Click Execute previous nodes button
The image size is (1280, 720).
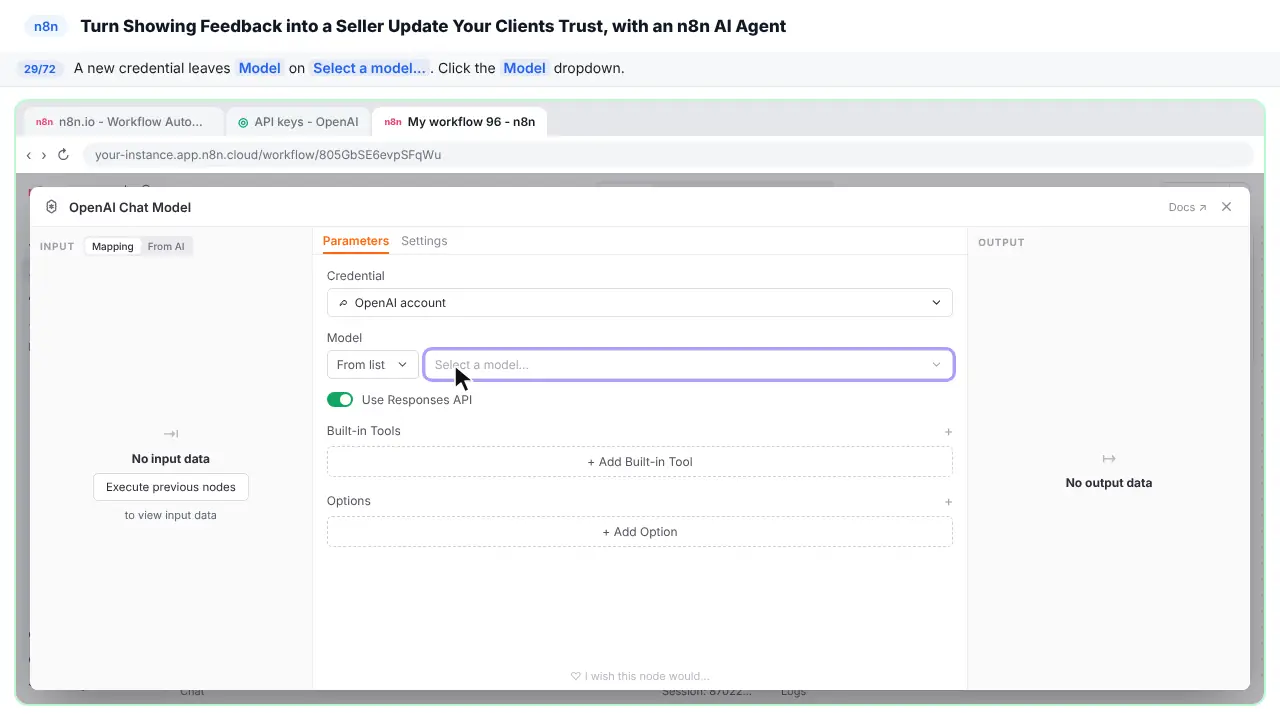(x=171, y=487)
